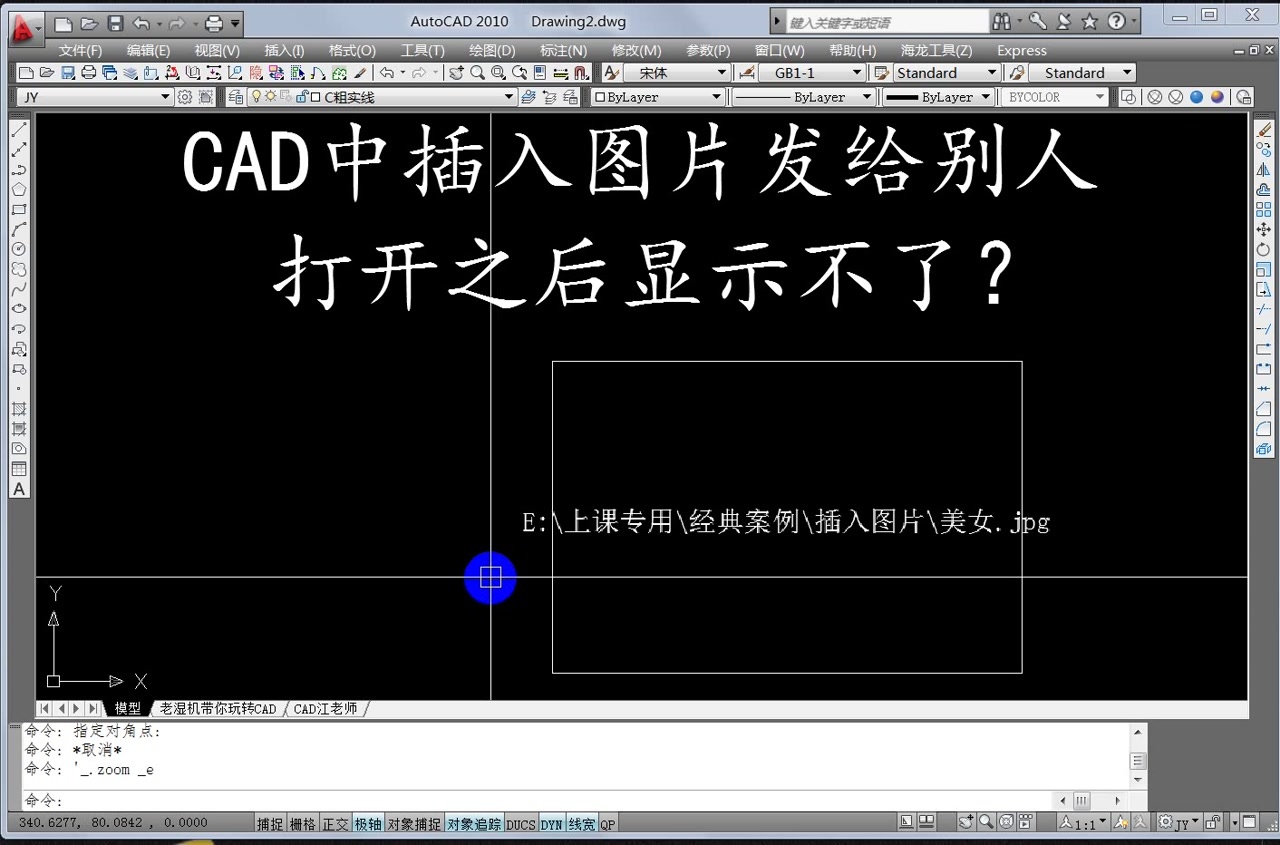Toggle DUCS in status bar
Viewport: 1280px width, 845px height.
tap(521, 824)
